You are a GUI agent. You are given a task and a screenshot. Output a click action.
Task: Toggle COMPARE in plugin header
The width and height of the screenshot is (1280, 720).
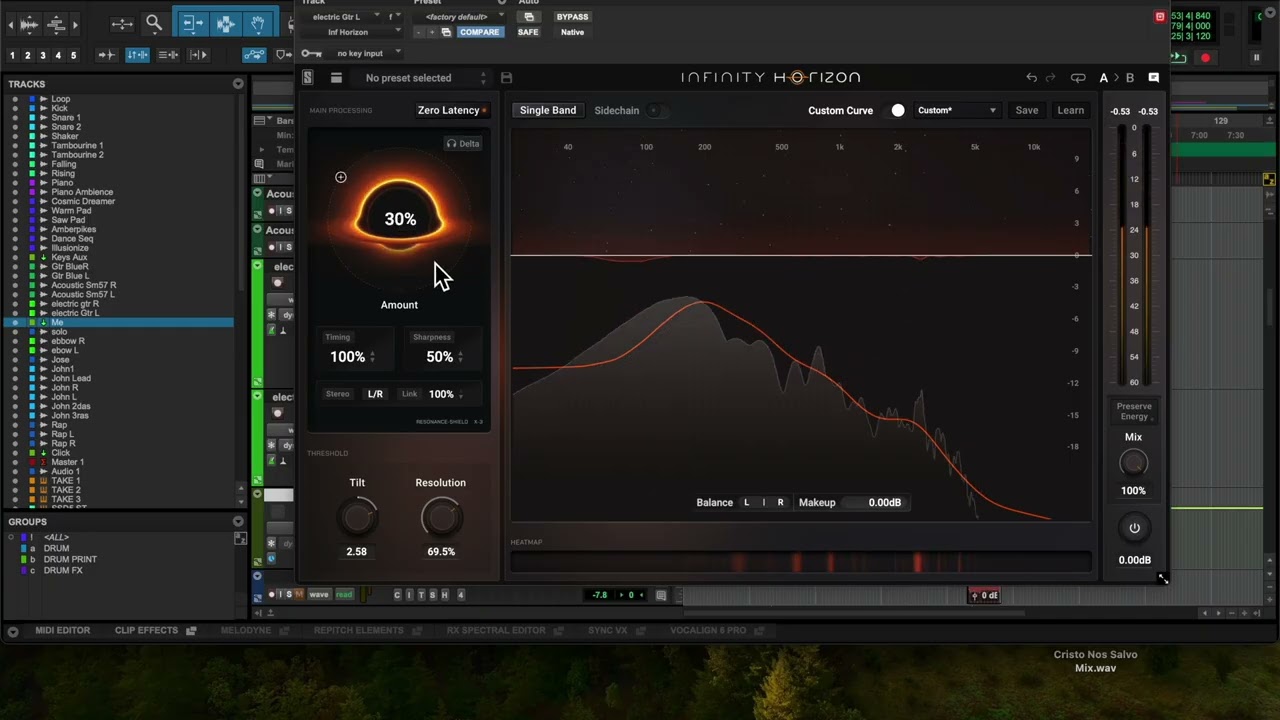pyautogui.click(x=479, y=32)
